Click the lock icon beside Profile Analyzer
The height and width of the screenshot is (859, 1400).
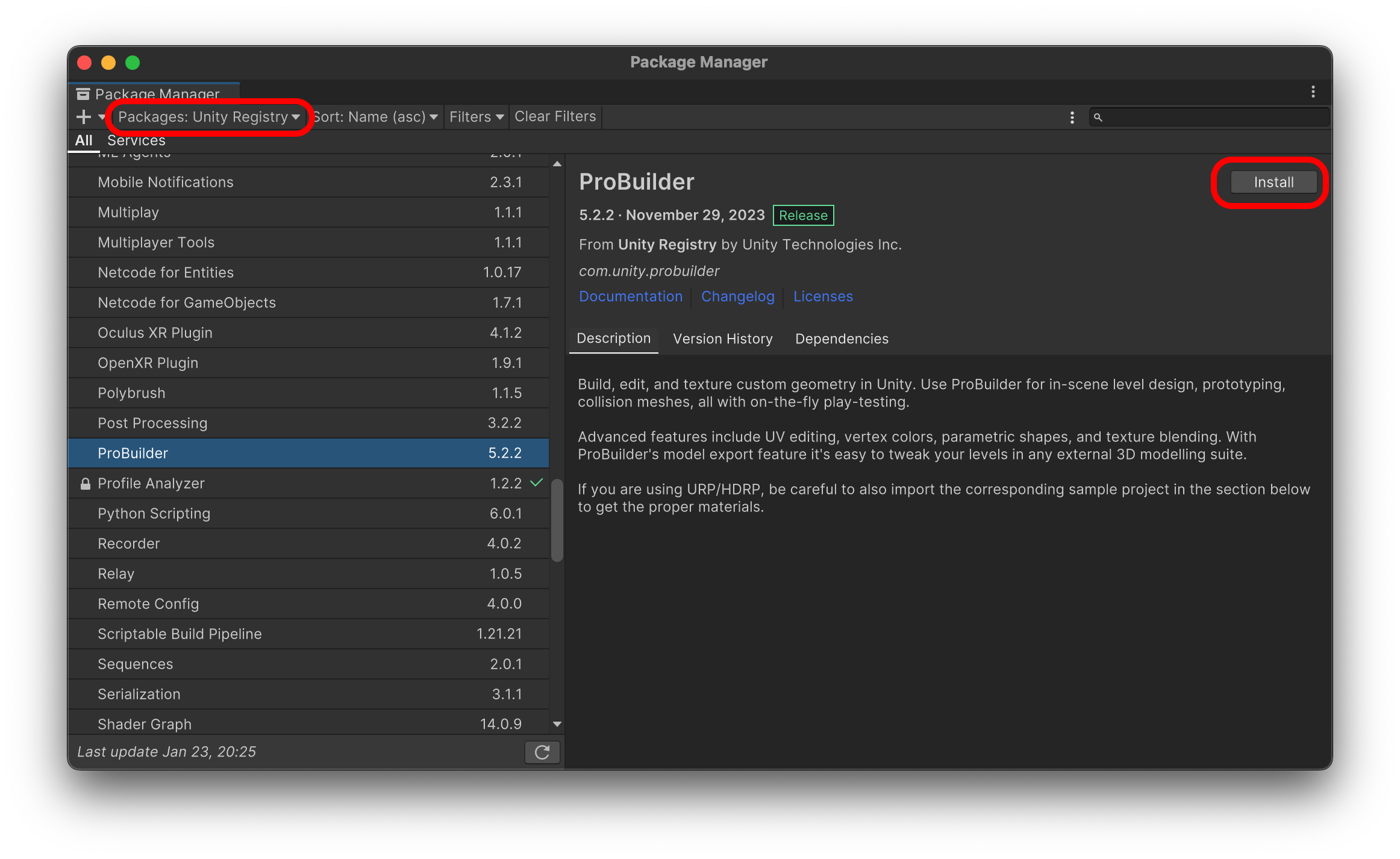pyautogui.click(x=86, y=484)
